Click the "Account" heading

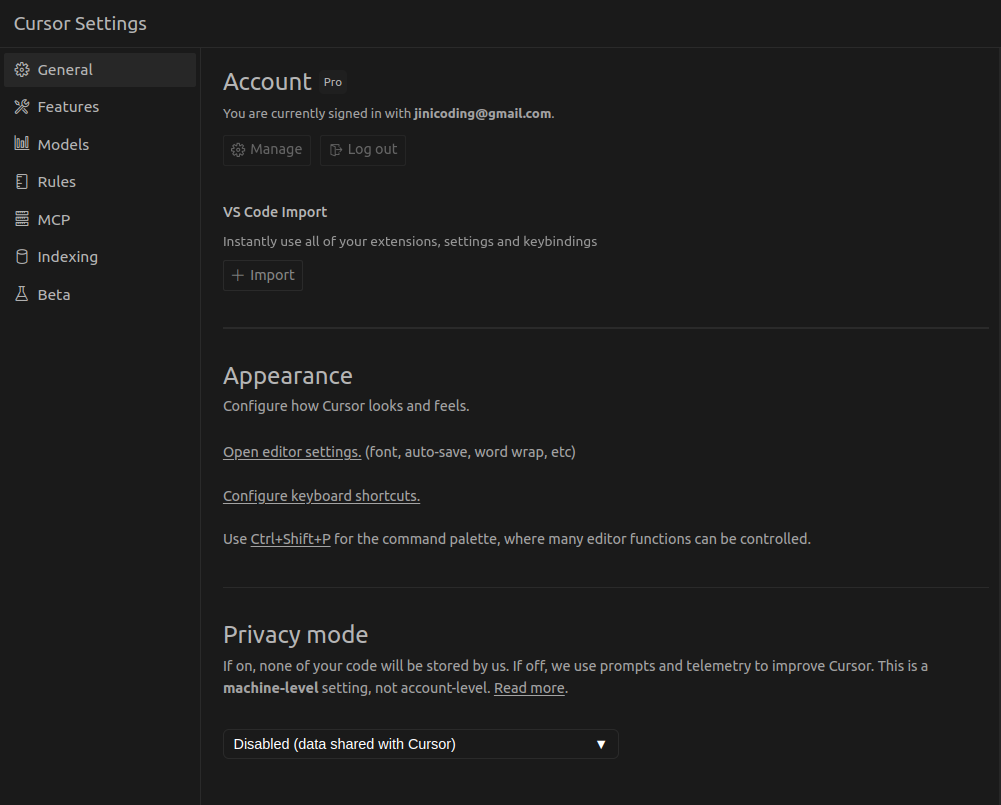tap(267, 82)
